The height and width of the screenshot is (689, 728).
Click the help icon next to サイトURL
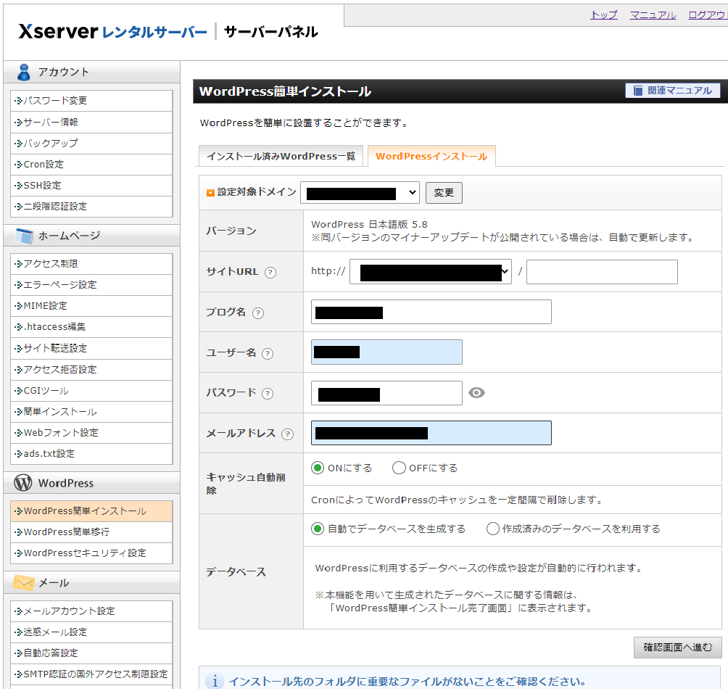click(x=270, y=273)
